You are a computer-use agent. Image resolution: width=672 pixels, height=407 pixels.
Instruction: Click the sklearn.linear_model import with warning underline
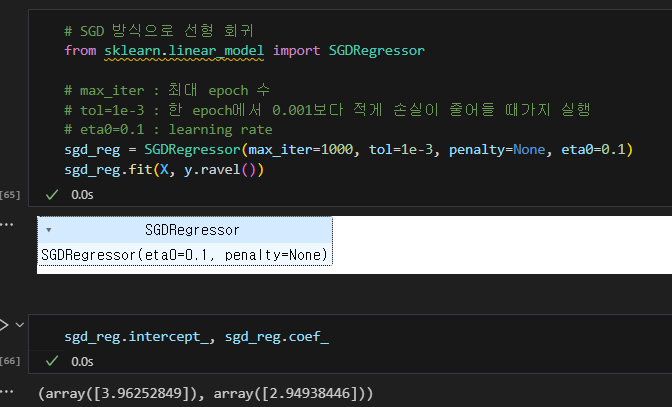(x=184, y=51)
